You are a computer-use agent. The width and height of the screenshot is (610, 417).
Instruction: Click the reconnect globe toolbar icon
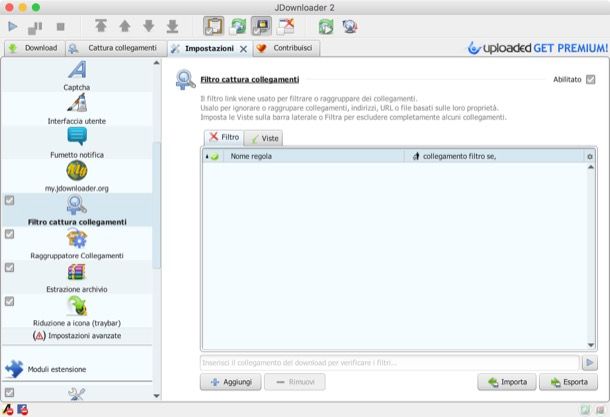point(350,26)
